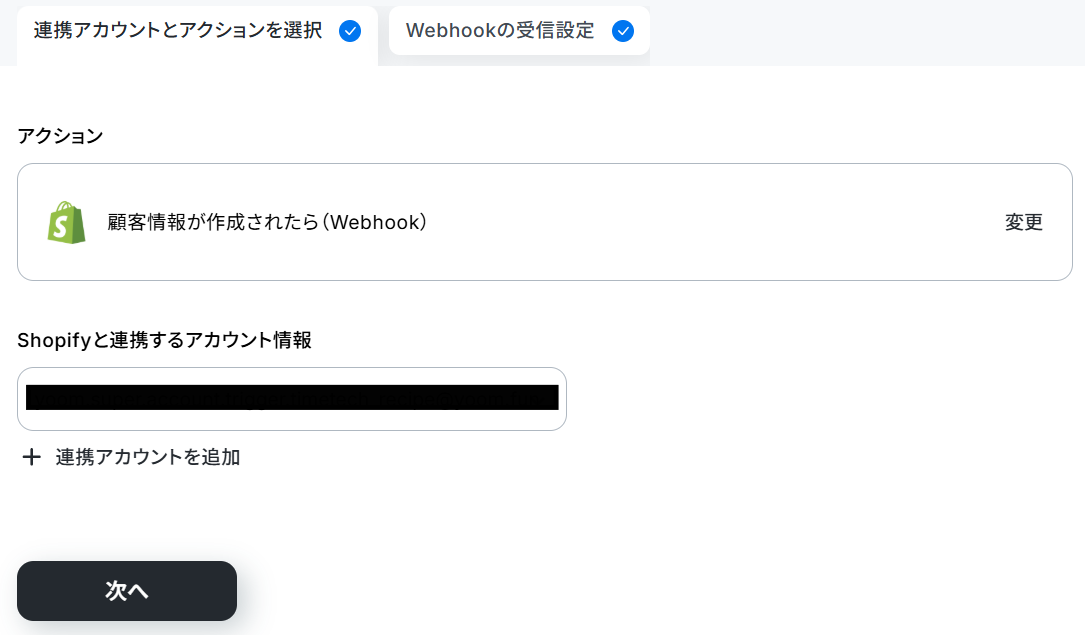1085x635 pixels.
Task: Click the 変更 link to change action
Action: (x=1023, y=223)
